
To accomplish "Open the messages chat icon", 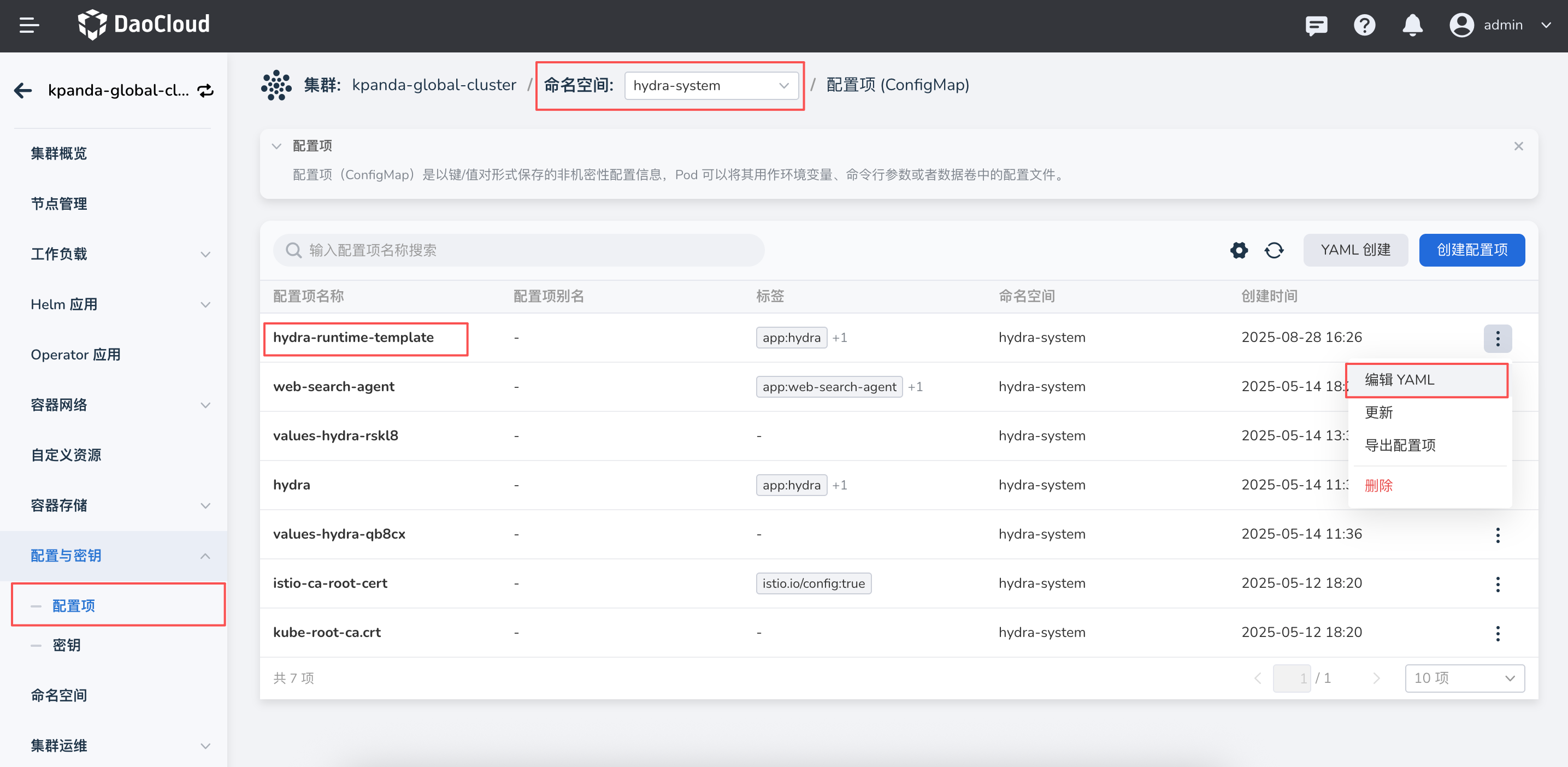I will pos(1316,25).
